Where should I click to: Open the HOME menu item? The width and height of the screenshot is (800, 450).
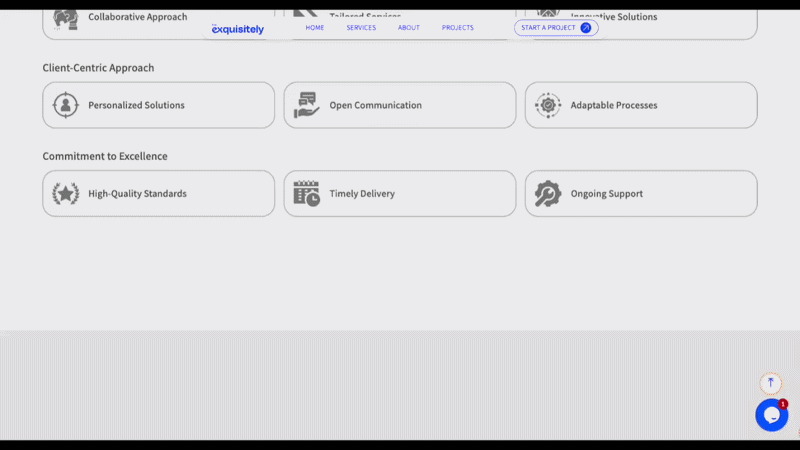point(315,28)
